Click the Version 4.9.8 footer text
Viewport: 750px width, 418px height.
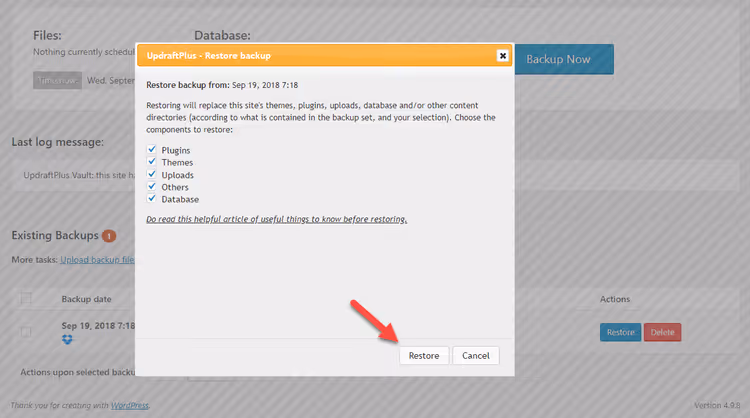click(717, 405)
